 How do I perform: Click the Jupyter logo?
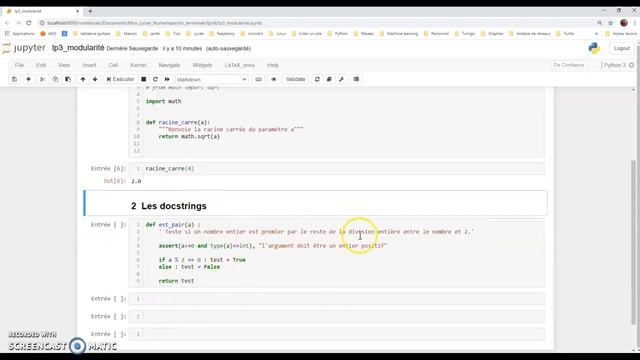click(24, 48)
